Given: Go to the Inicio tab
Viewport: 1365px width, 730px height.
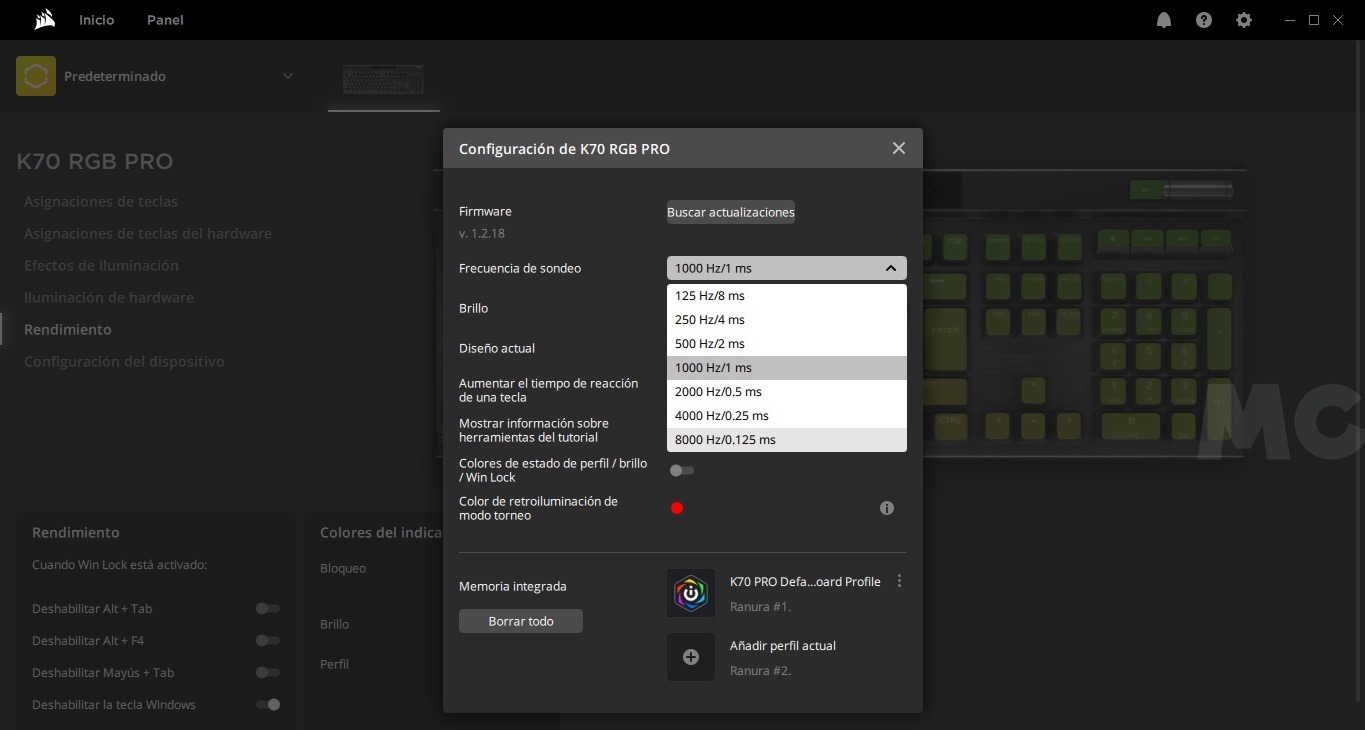Looking at the screenshot, I should coord(97,20).
